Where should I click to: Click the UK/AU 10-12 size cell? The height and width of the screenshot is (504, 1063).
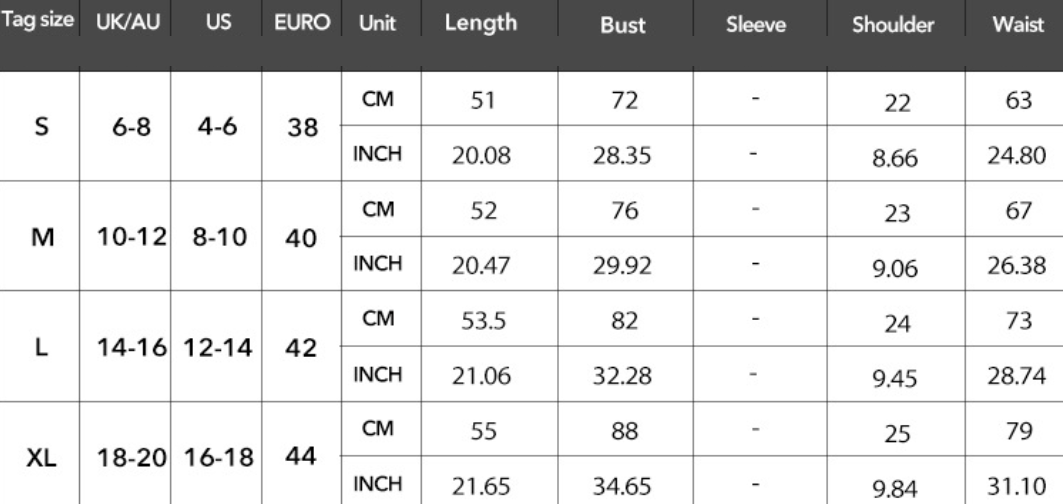pos(132,237)
